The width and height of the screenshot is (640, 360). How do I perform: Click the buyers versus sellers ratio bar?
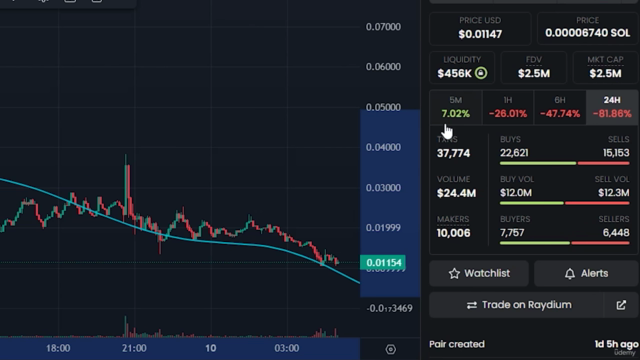pyautogui.click(x=564, y=243)
